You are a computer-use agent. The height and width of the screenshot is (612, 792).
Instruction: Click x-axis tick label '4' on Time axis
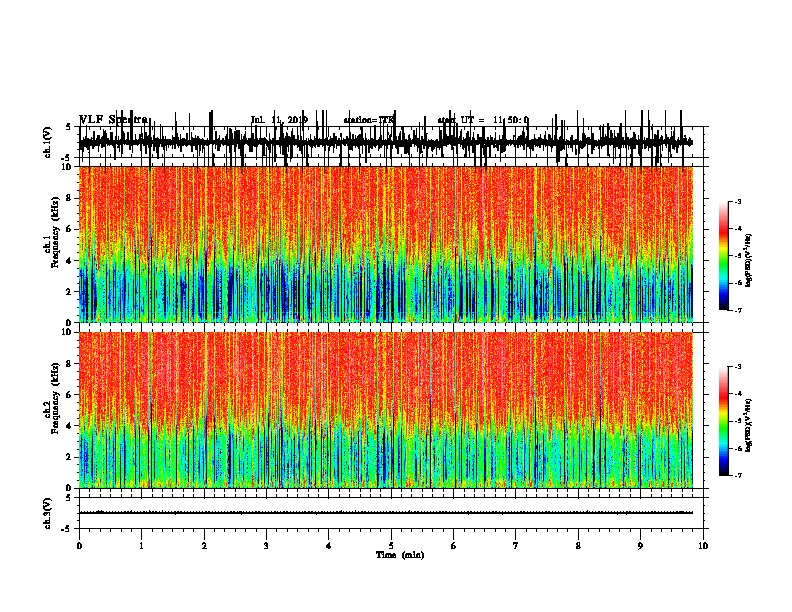pos(329,545)
